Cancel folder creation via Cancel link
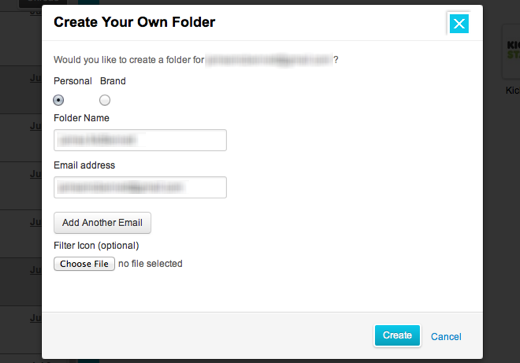Screen dimensions: 520x363 coord(446,337)
